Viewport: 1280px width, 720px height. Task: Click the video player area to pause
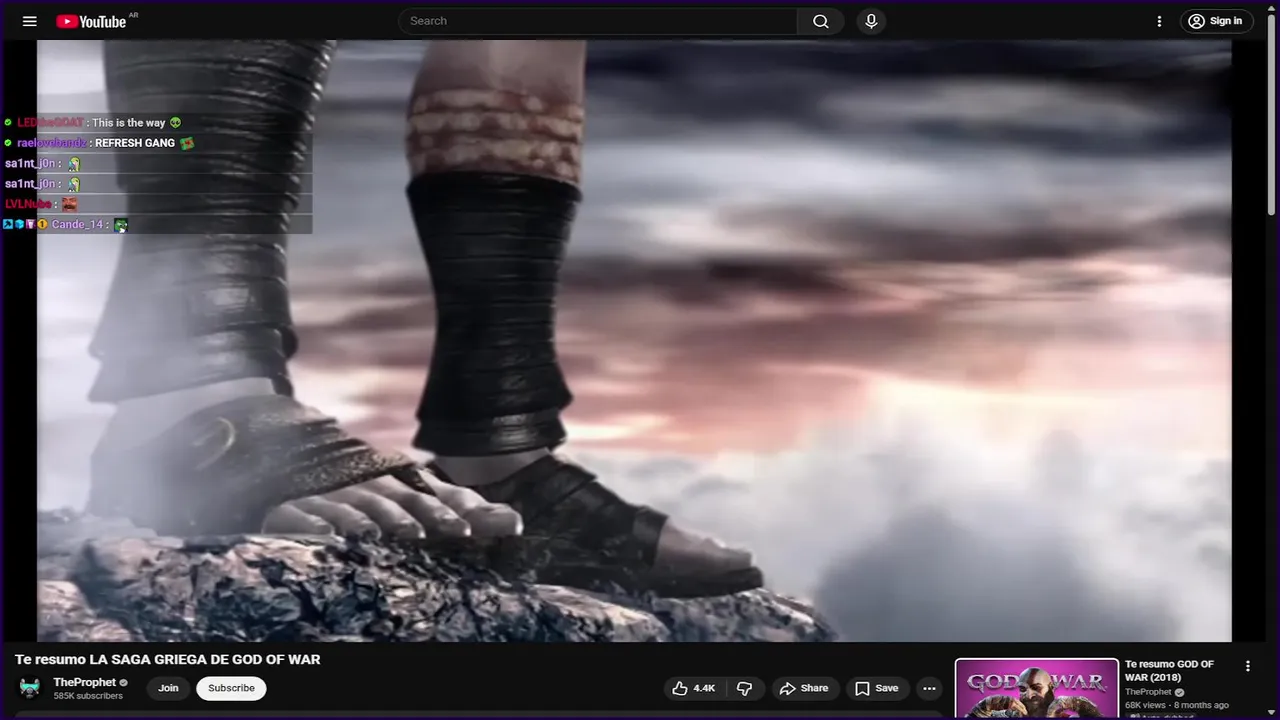(634, 340)
